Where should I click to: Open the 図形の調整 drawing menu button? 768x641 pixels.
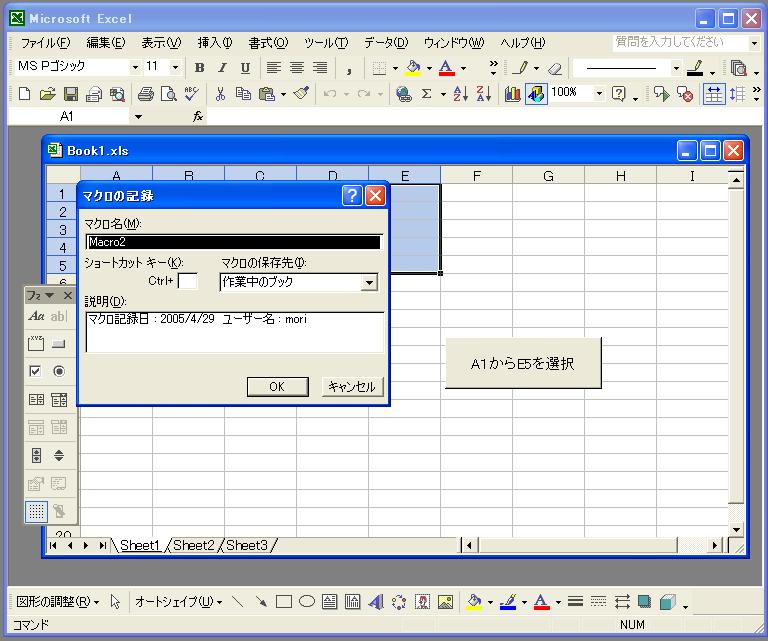click(57, 601)
